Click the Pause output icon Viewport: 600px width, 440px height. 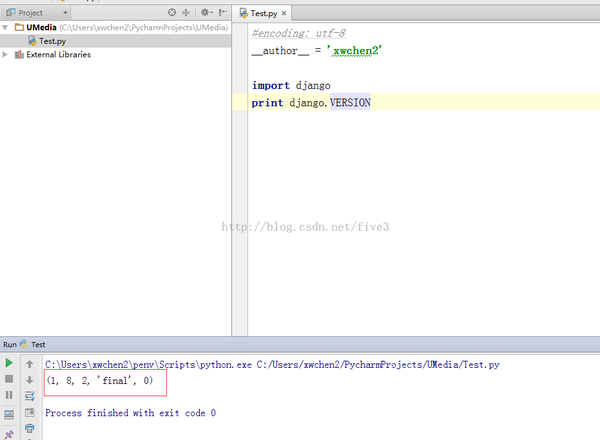click(9, 396)
